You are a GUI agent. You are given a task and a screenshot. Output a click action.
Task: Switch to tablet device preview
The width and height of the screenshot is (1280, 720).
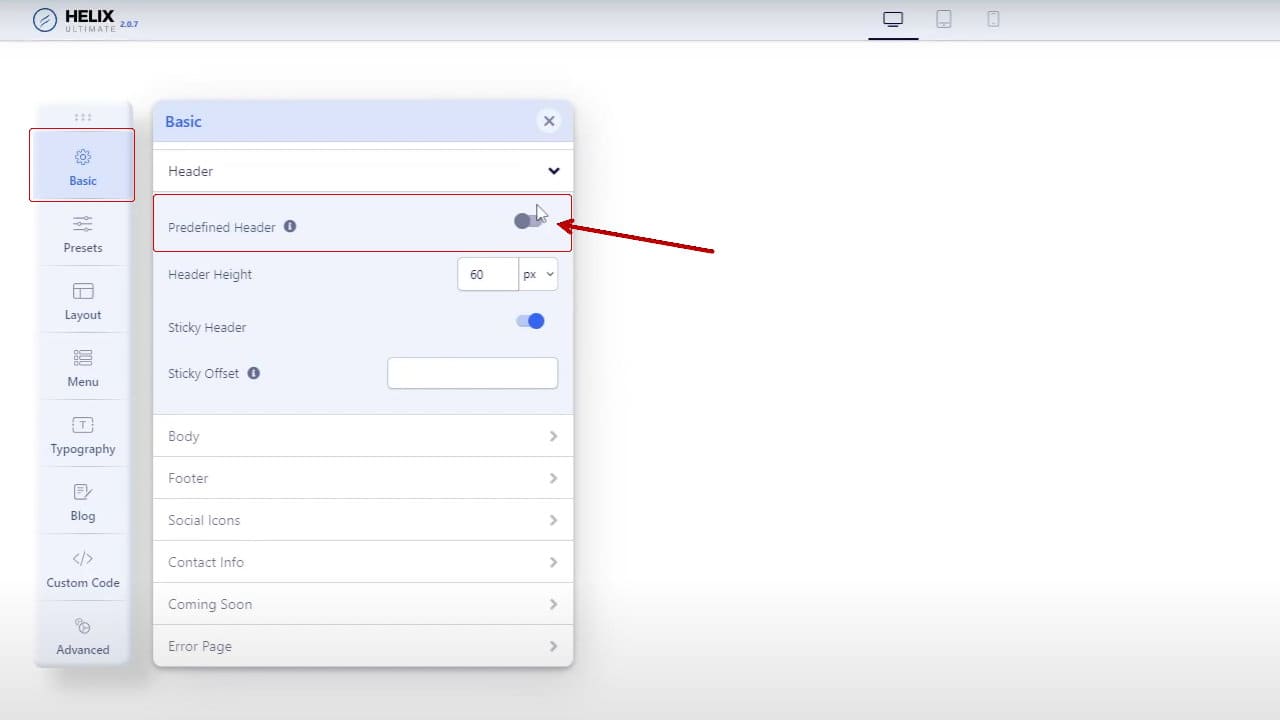(943, 19)
